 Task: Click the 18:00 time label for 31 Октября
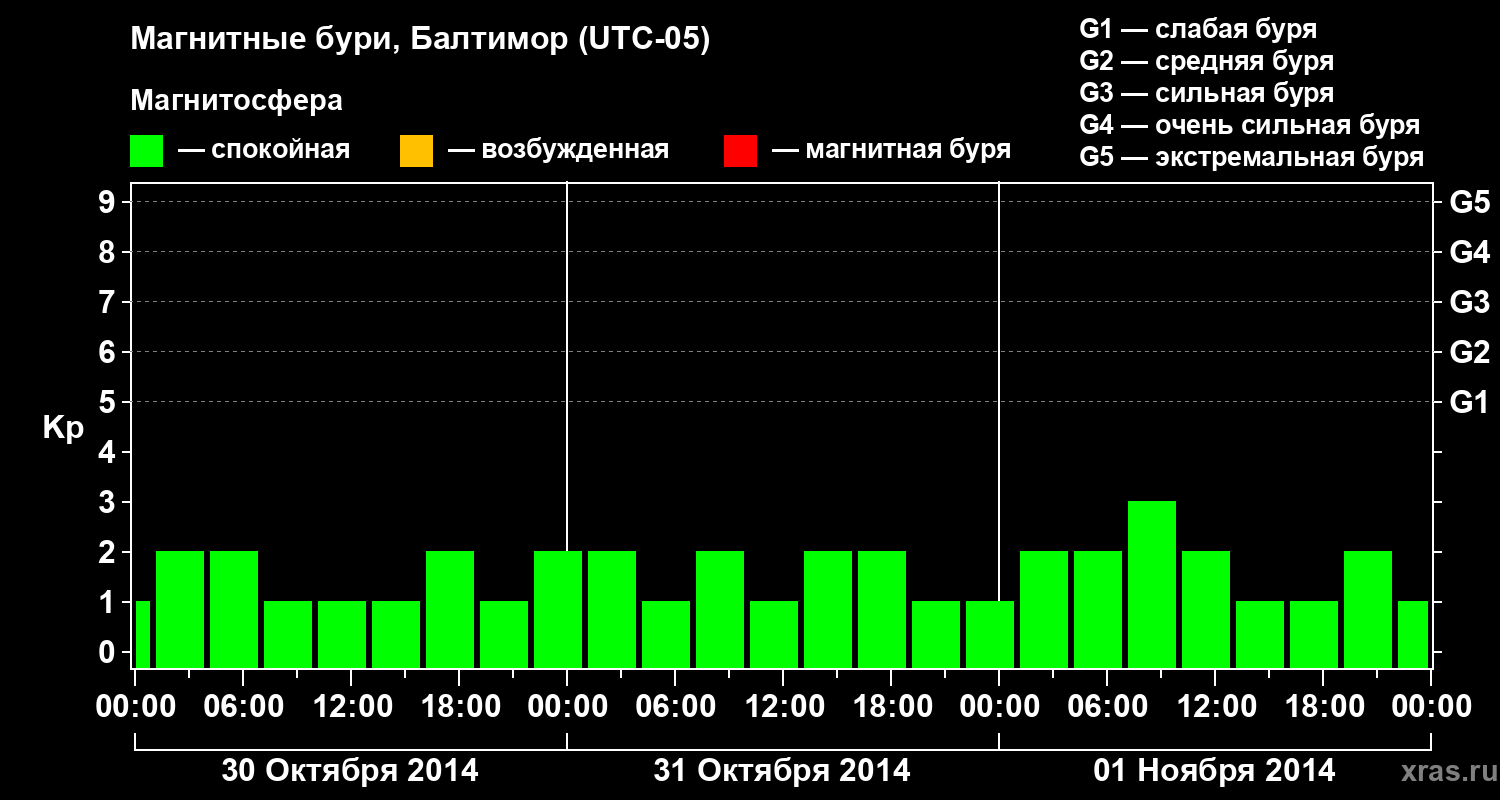coord(891,707)
